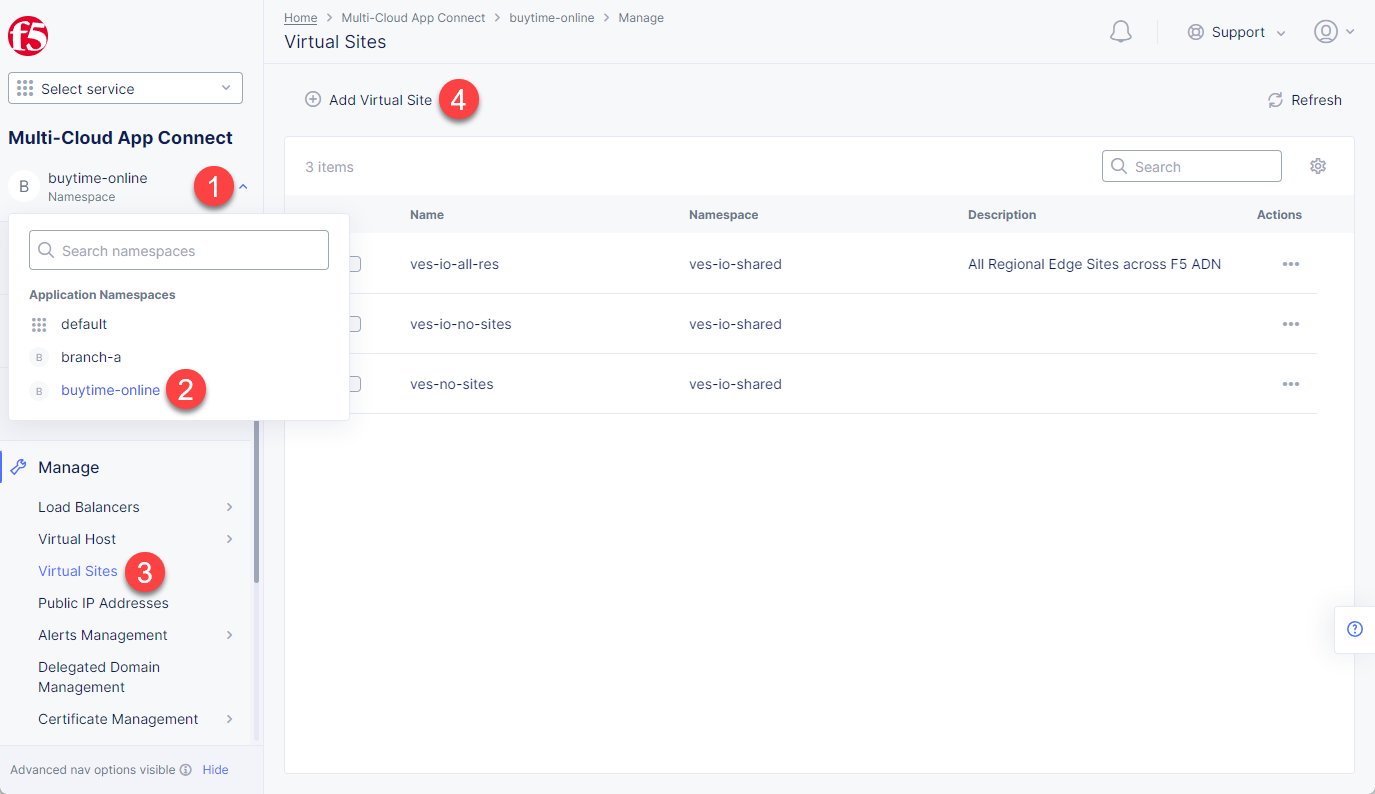Open the Select service dropdown

(125, 88)
